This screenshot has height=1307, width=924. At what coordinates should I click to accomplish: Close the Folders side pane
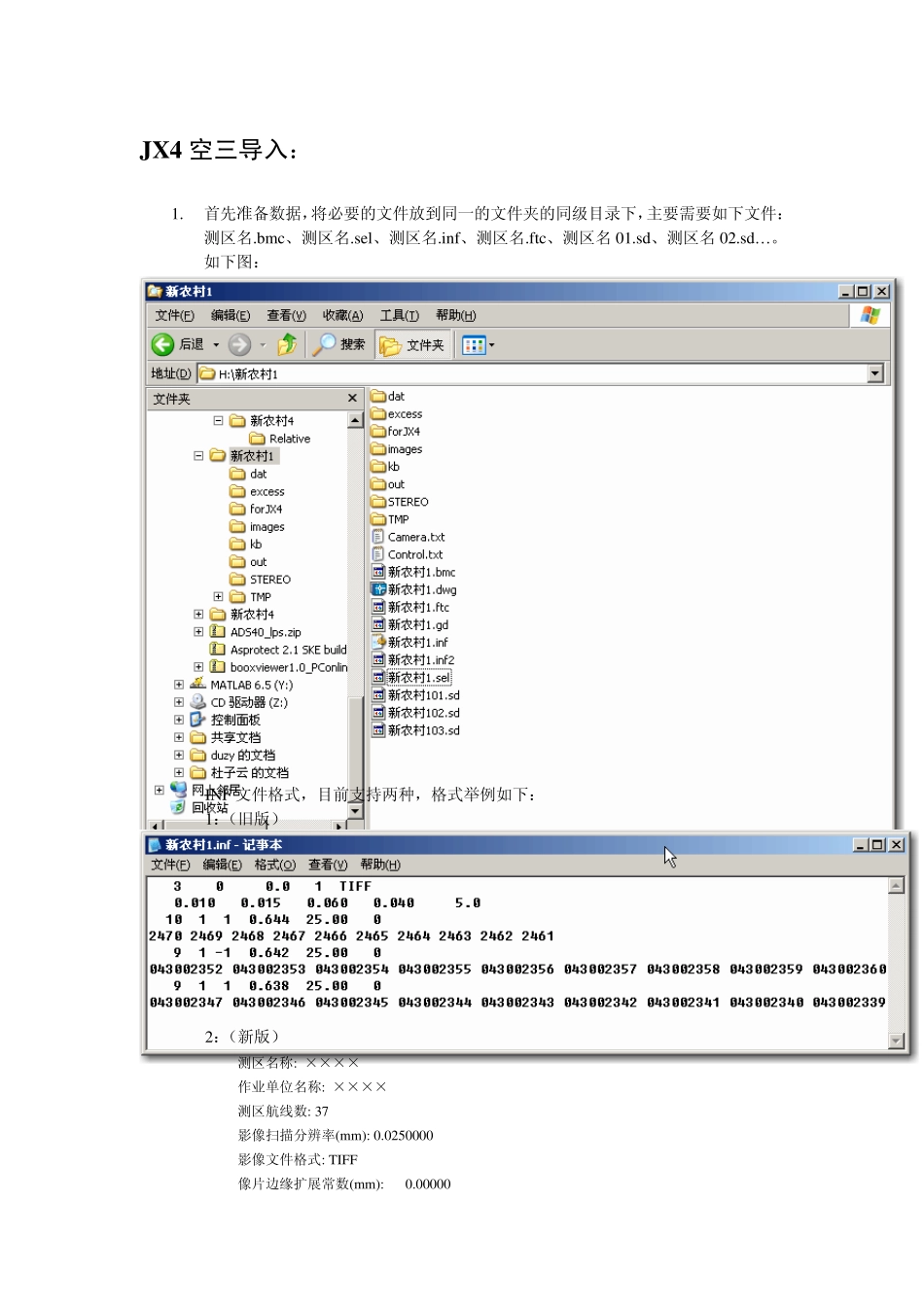353,399
